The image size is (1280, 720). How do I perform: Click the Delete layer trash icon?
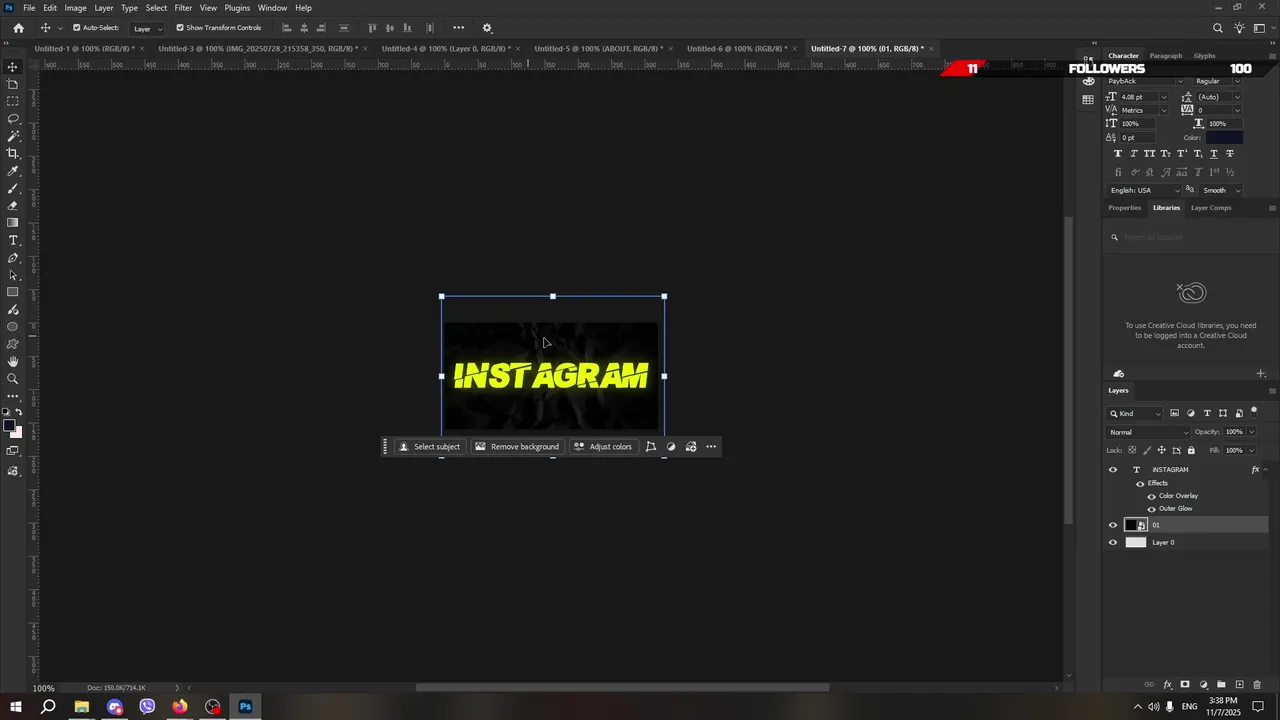(1257, 685)
